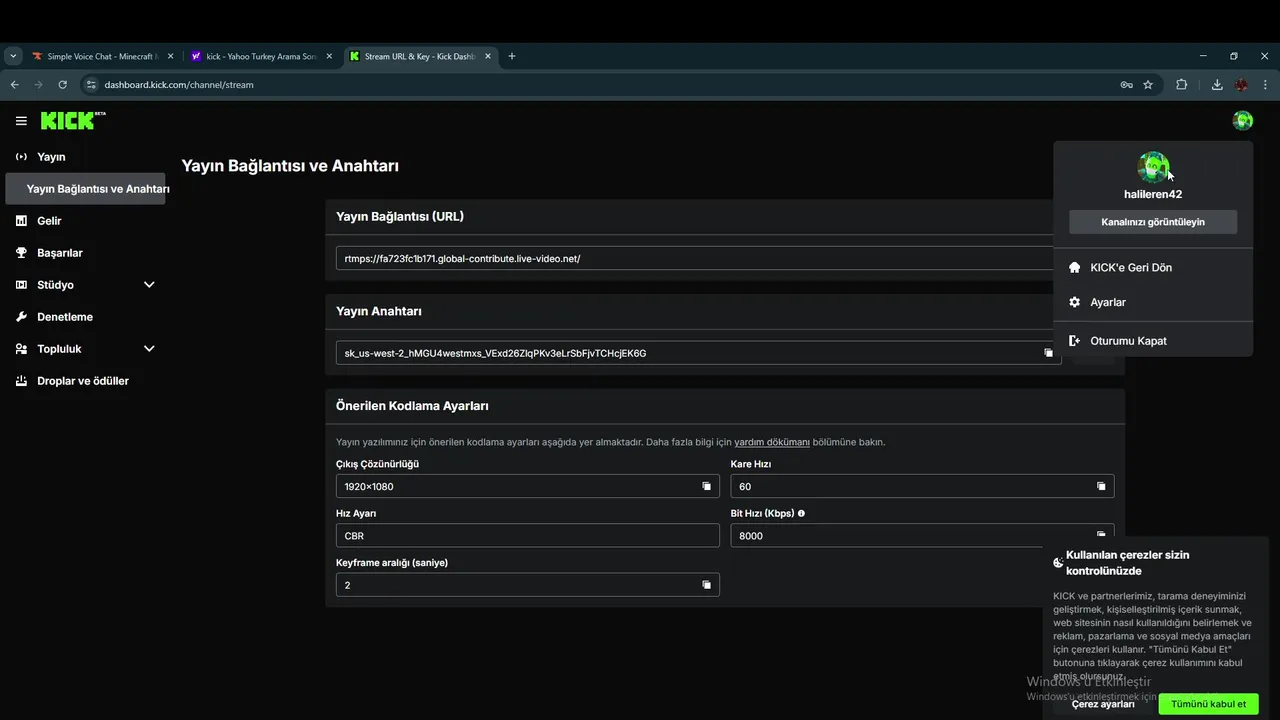Accept all cookies with Tümünü kabul et
The height and width of the screenshot is (720, 1280).
pos(1208,704)
